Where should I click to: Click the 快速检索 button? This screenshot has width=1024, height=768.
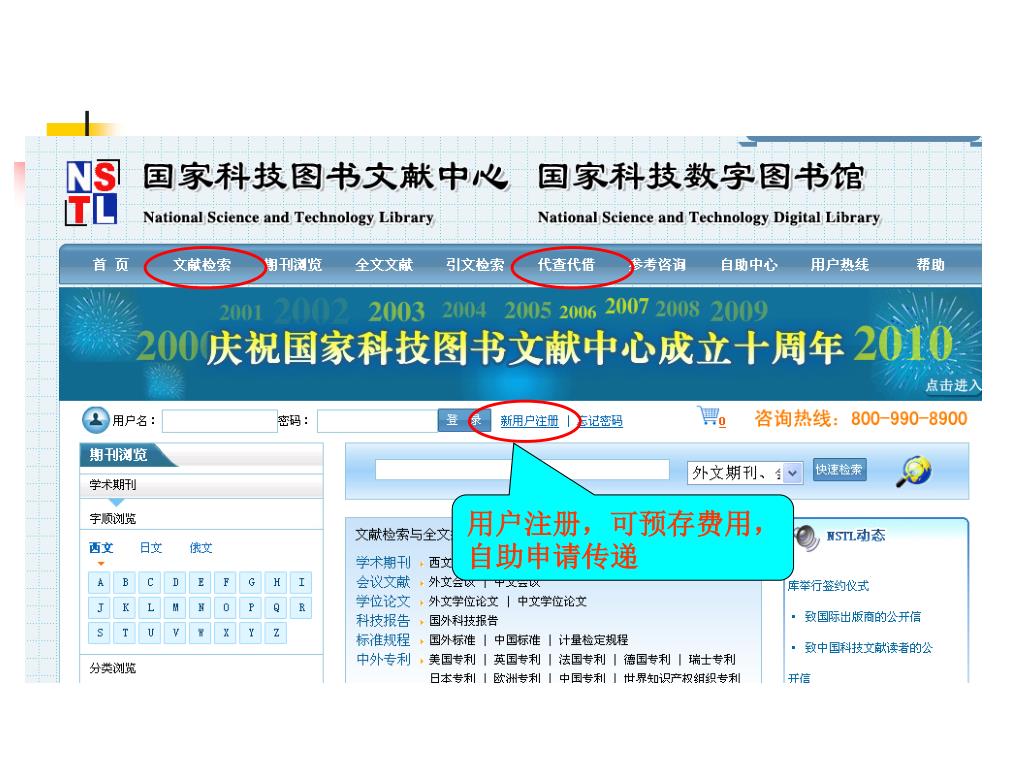[839, 470]
